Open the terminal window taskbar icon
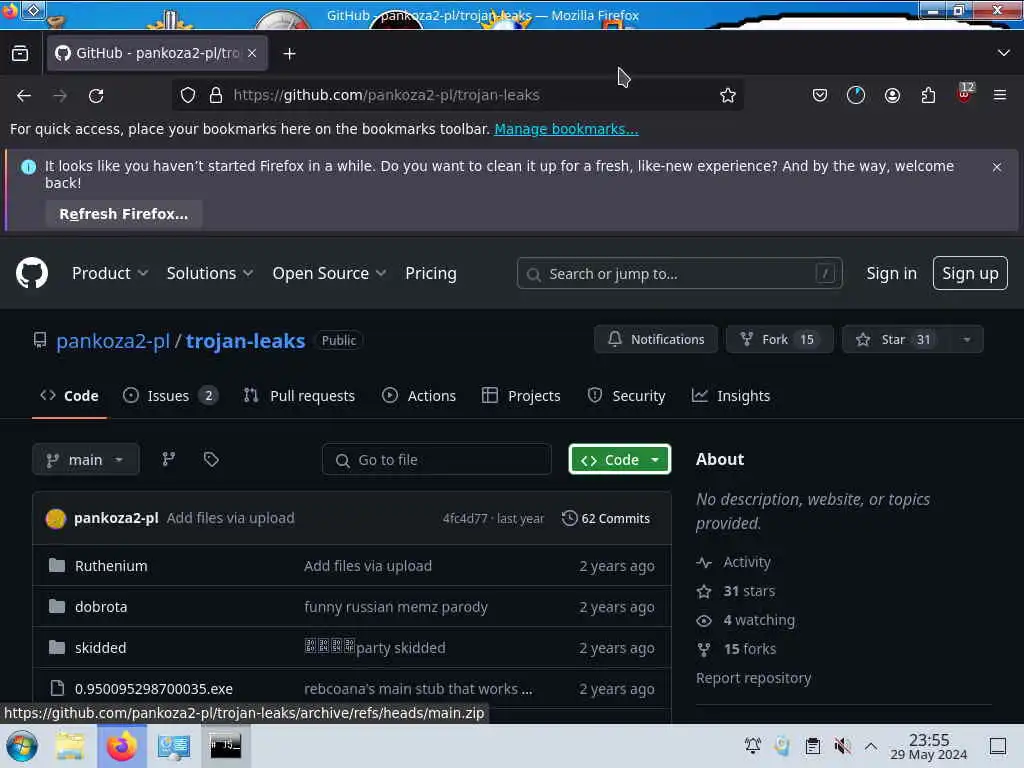Viewport: 1024px width, 768px height. tap(225, 746)
